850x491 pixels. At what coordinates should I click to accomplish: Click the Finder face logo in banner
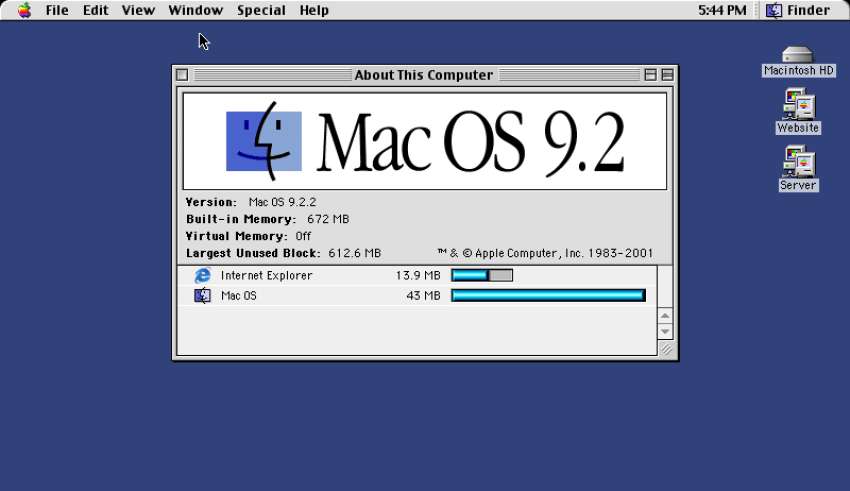(x=263, y=140)
